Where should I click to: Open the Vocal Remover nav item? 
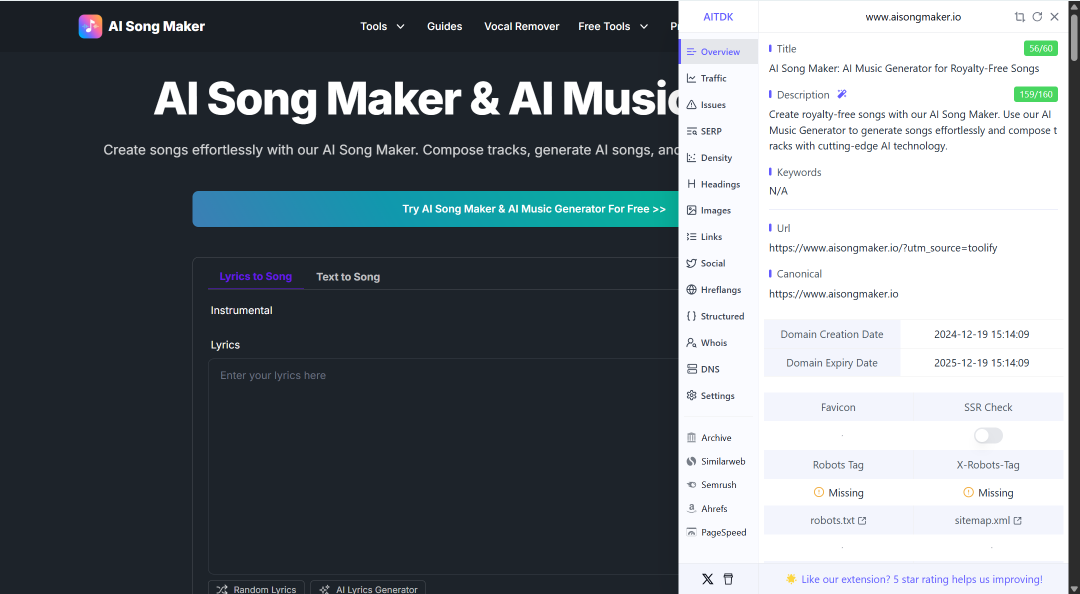(521, 26)
